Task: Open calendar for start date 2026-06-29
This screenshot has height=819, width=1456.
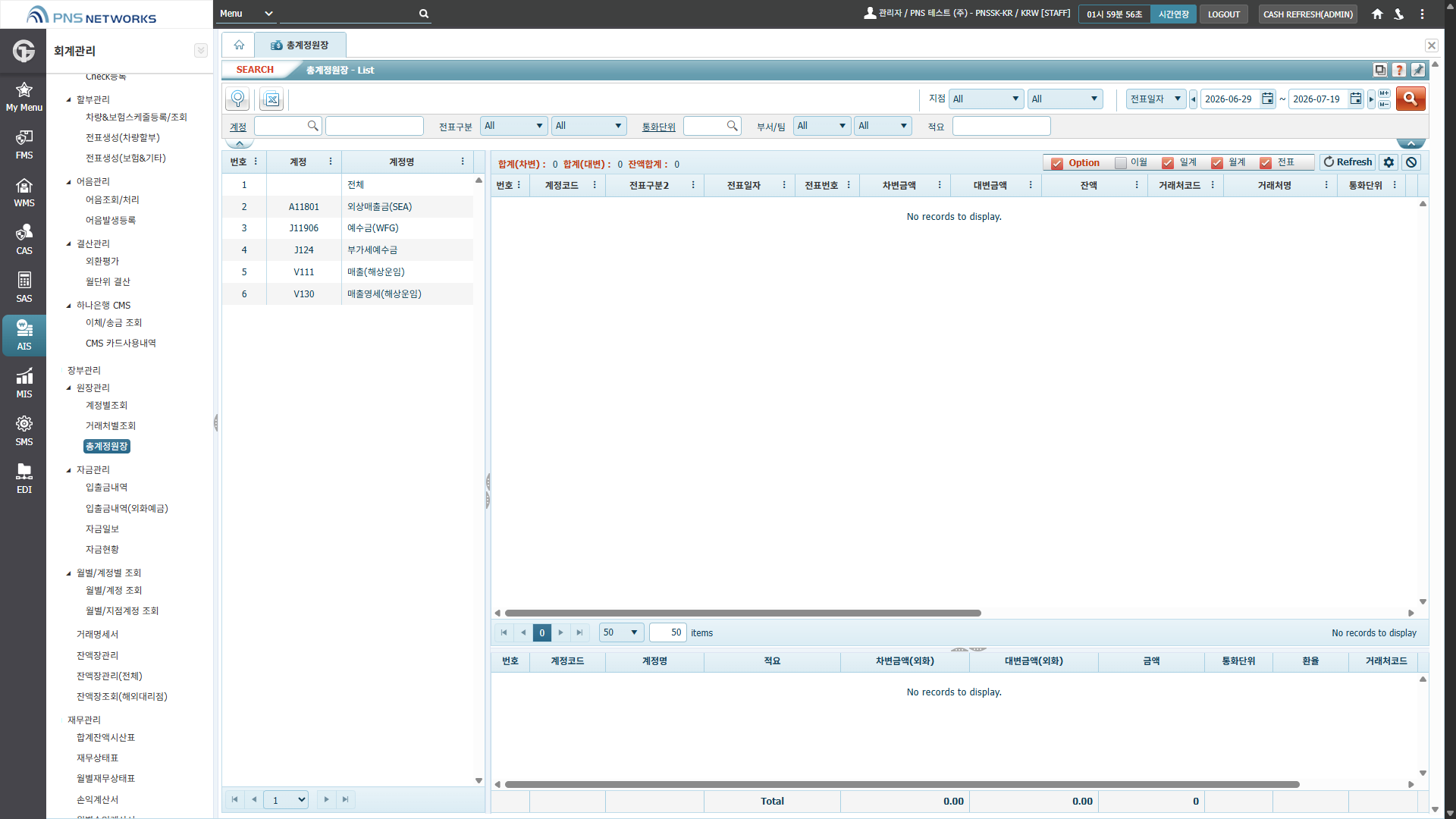Action: coord(1267,99)
